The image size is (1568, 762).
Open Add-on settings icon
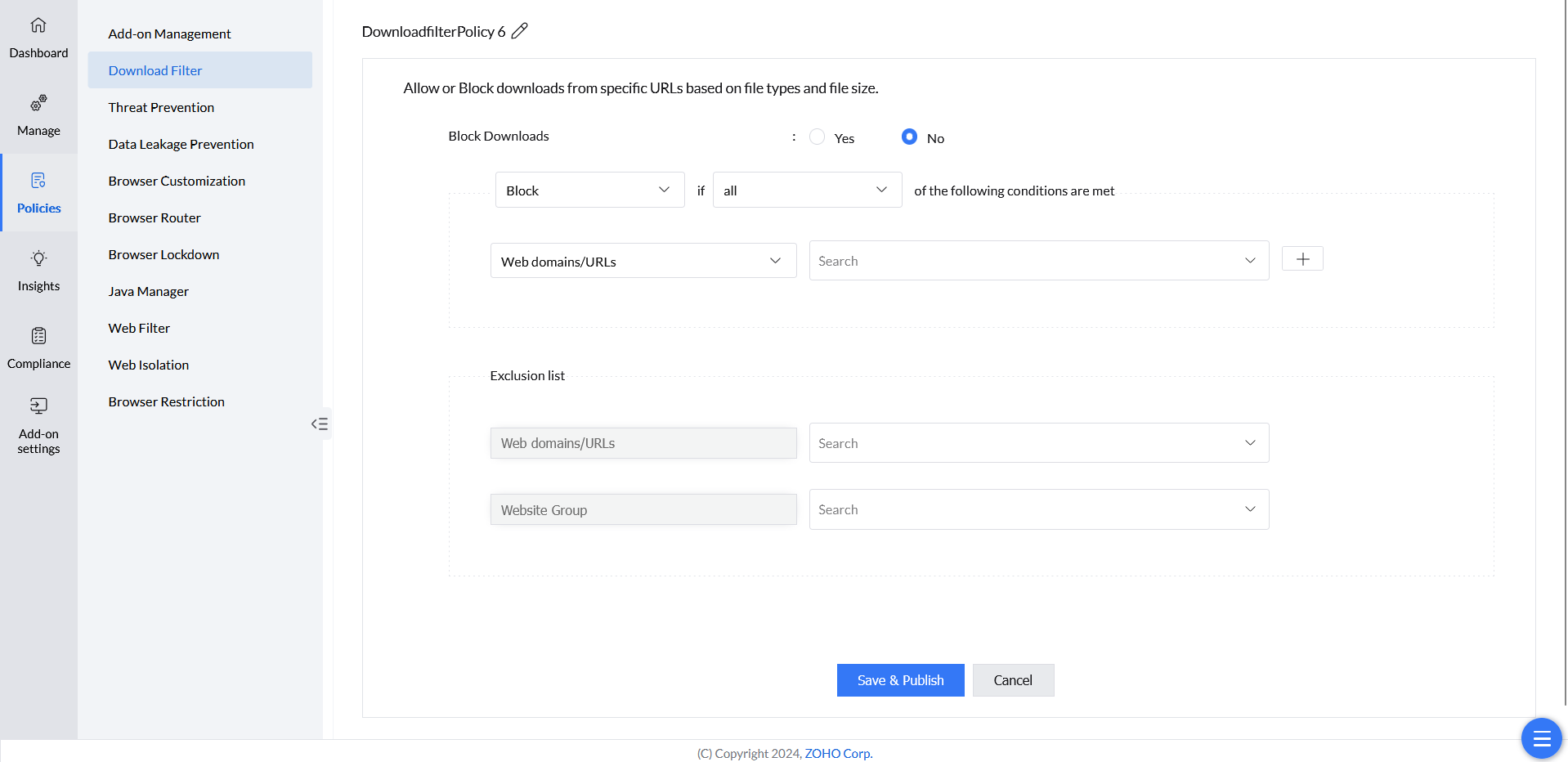pyautogui.click(x=38, y=406)
